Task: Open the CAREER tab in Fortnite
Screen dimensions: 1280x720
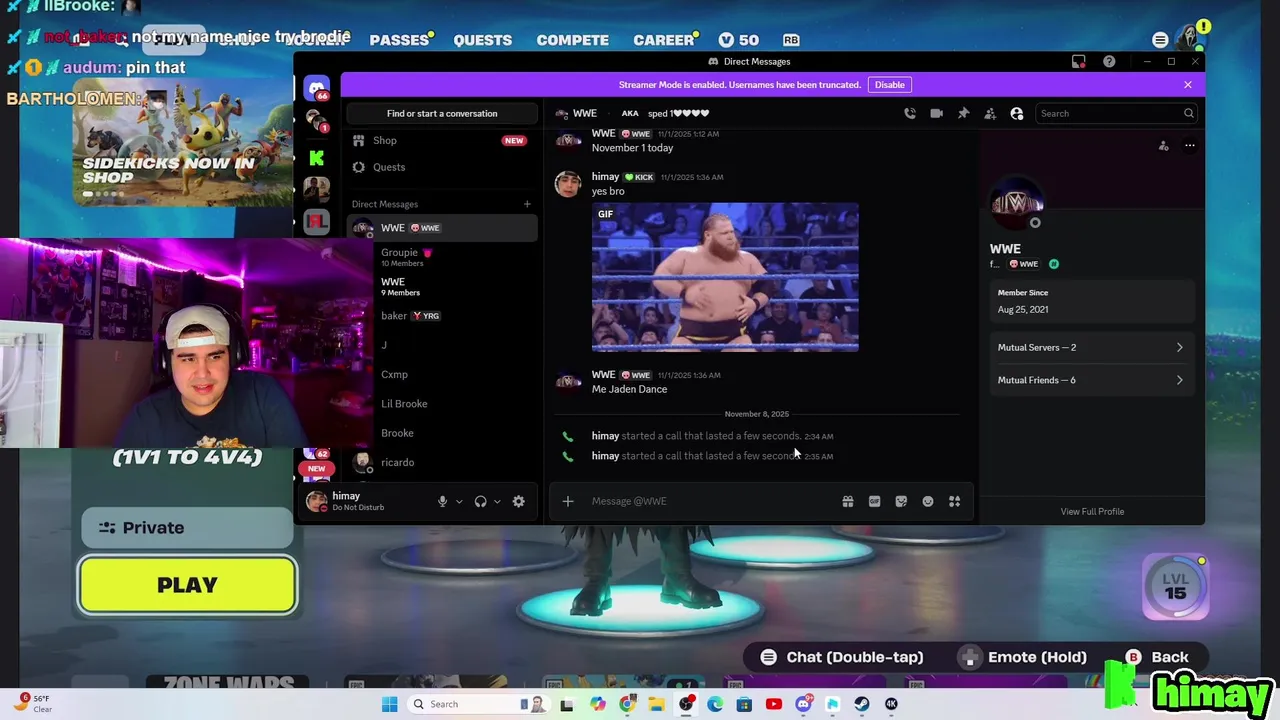Action: pos(664,40)
